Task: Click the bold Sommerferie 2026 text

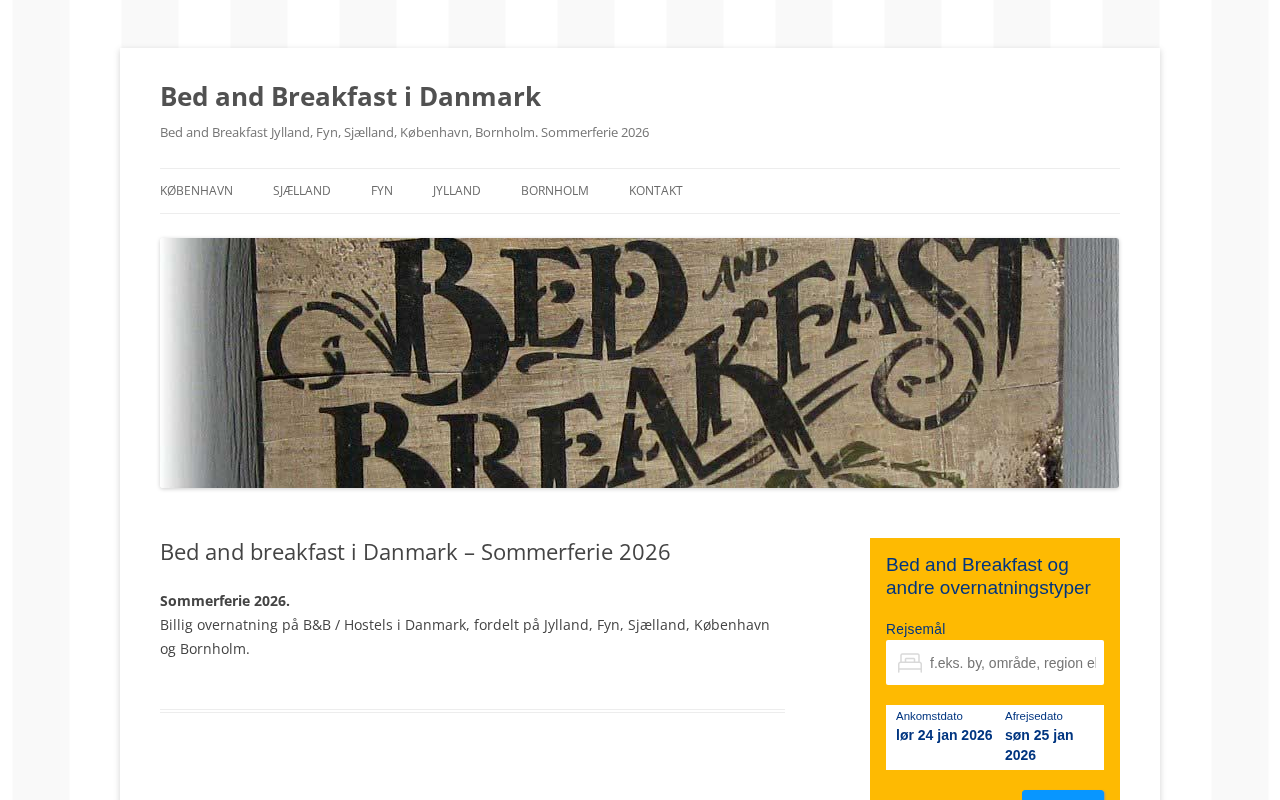Action: pos(225,601)
